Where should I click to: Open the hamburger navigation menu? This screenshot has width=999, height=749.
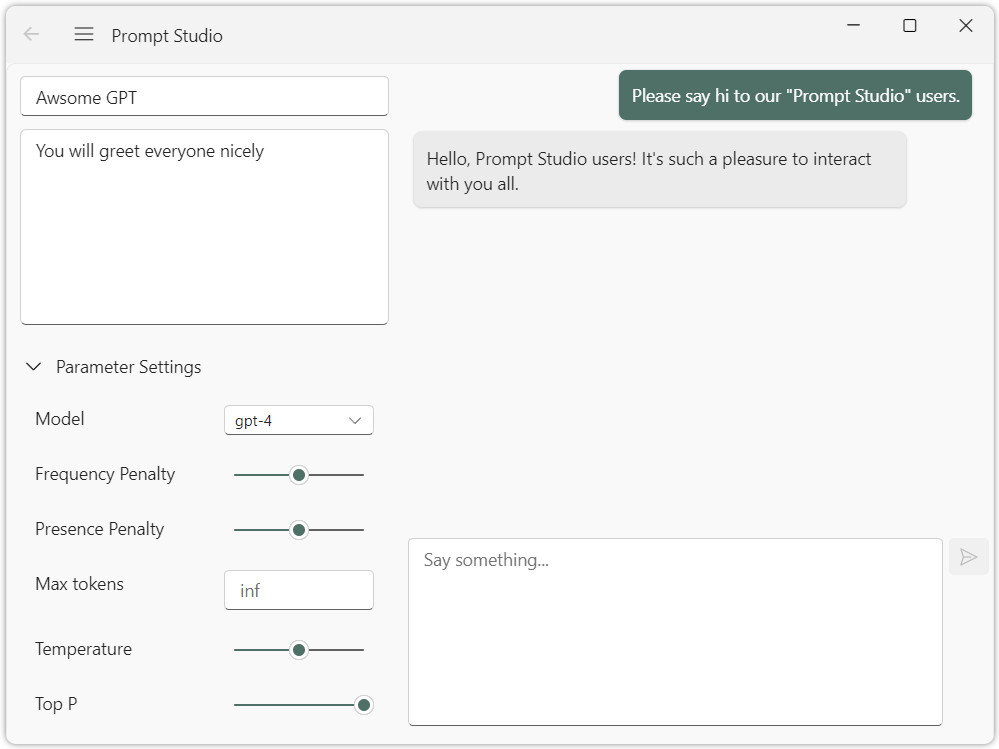click(x=84, y=34)
